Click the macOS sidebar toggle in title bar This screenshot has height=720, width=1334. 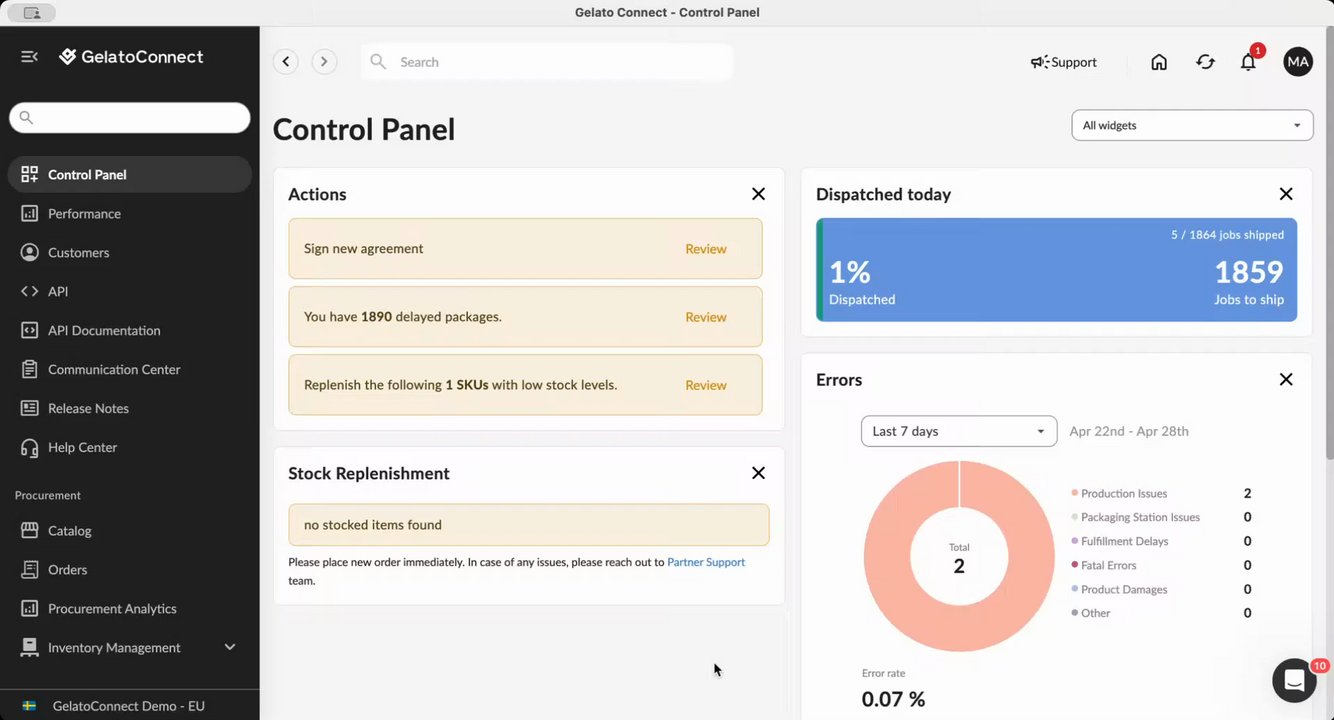(32, 13)
